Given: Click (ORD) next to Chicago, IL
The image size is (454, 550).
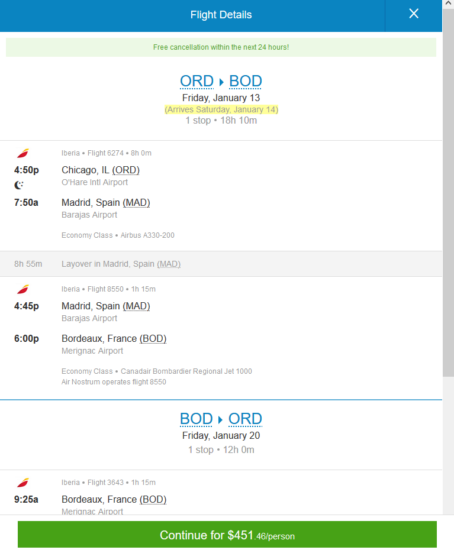Looking at the screenshot, I should point(126,170).
